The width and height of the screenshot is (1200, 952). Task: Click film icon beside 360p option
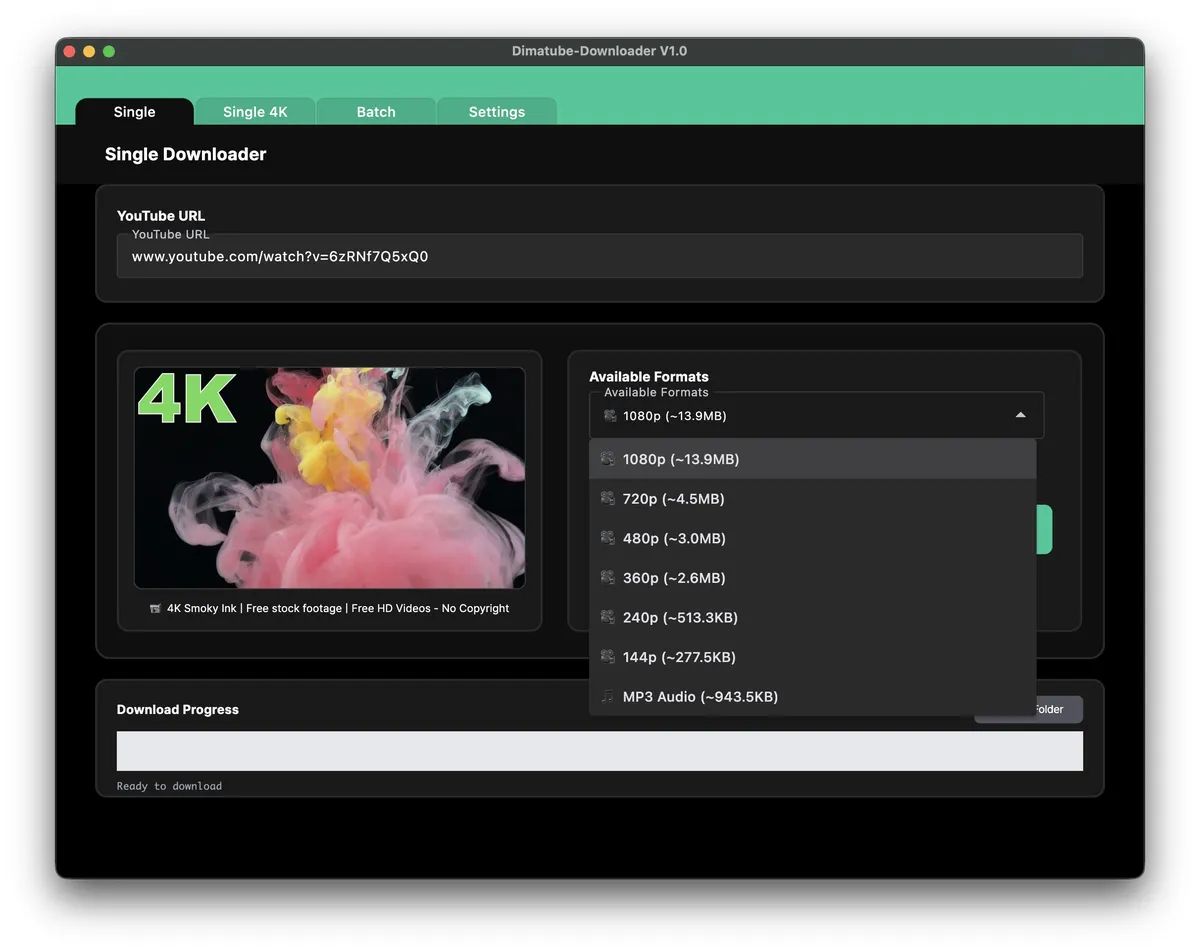click(x=607, y=577)
